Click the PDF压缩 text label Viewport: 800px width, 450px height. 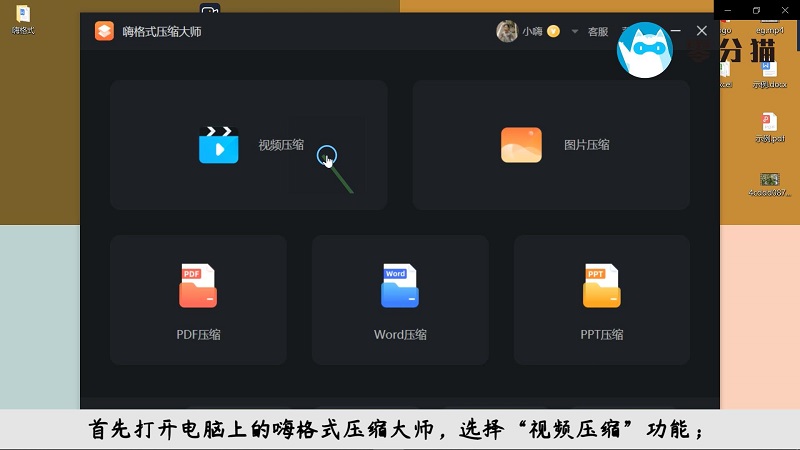click(198, 334)
